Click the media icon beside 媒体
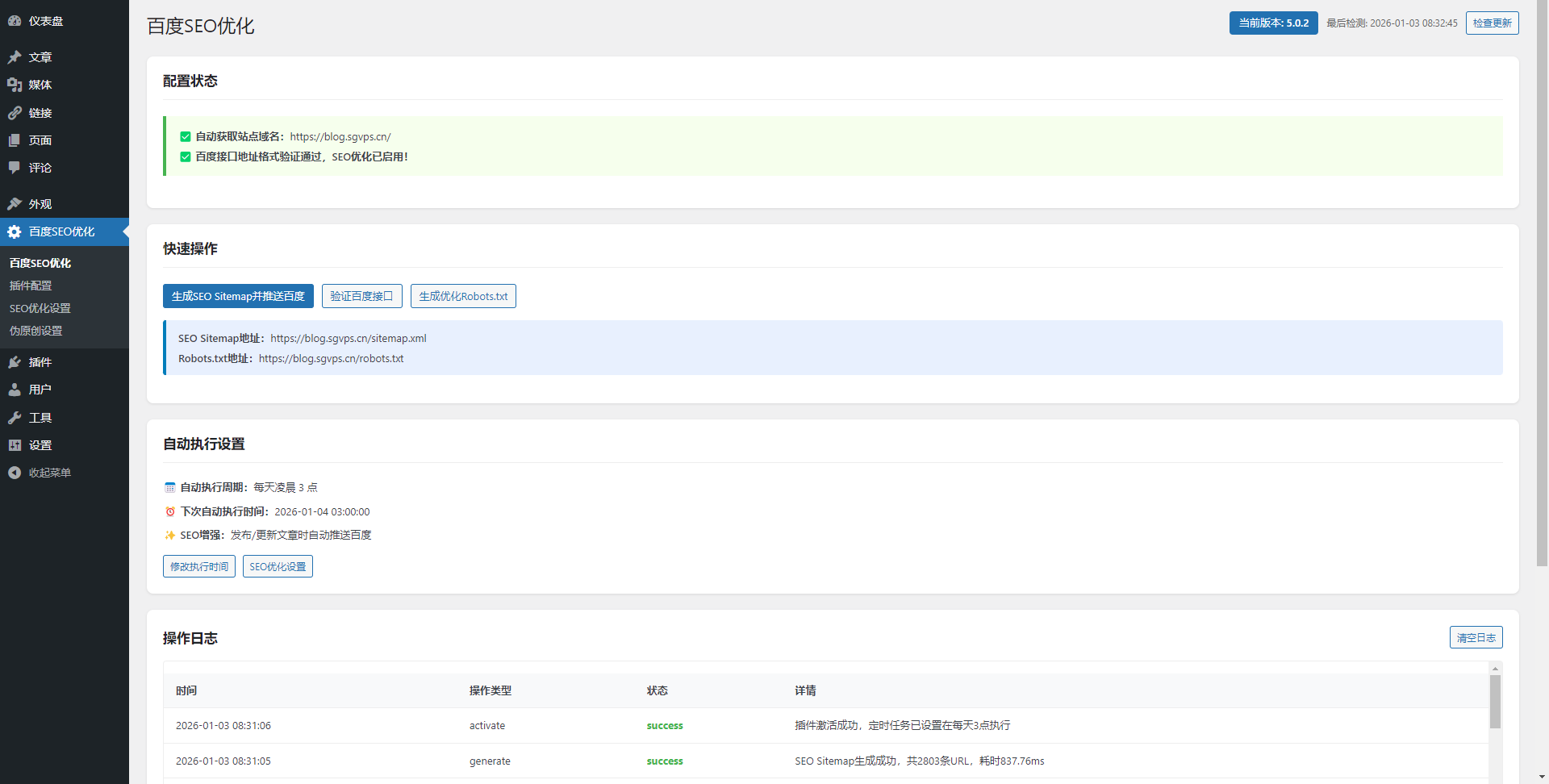The height and width of the screenshot is (784, 1549). pos(15,85)
